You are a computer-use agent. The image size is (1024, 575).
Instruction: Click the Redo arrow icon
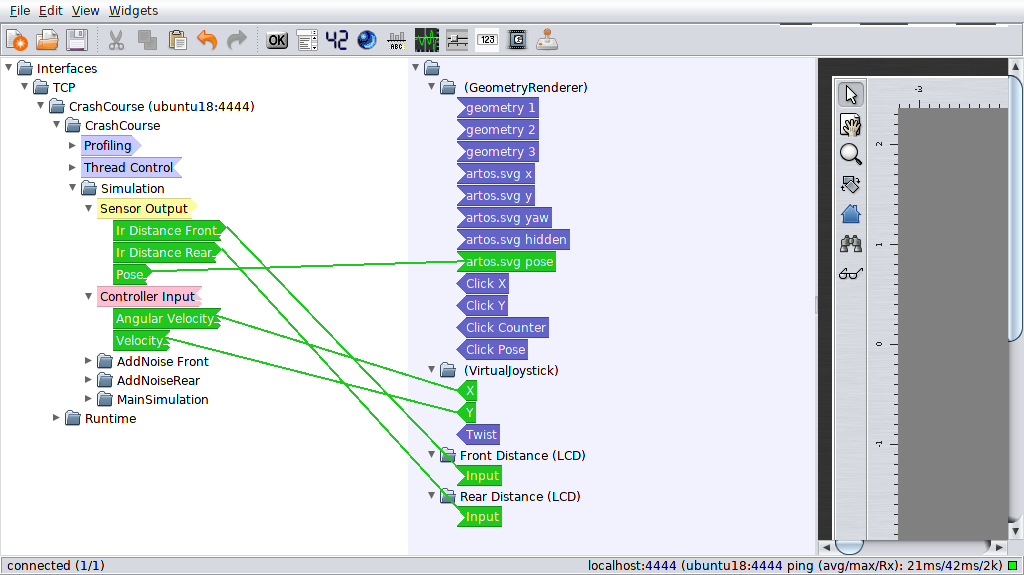point(237,41)
